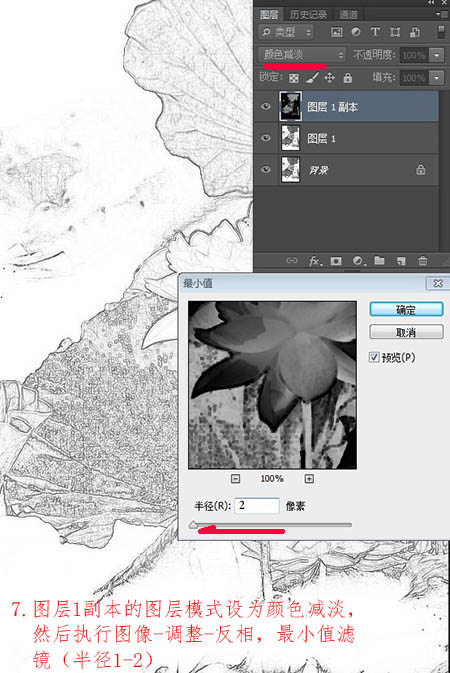
Task: Toggle the layer filtering switch
Action: click(x=441, y=32)
